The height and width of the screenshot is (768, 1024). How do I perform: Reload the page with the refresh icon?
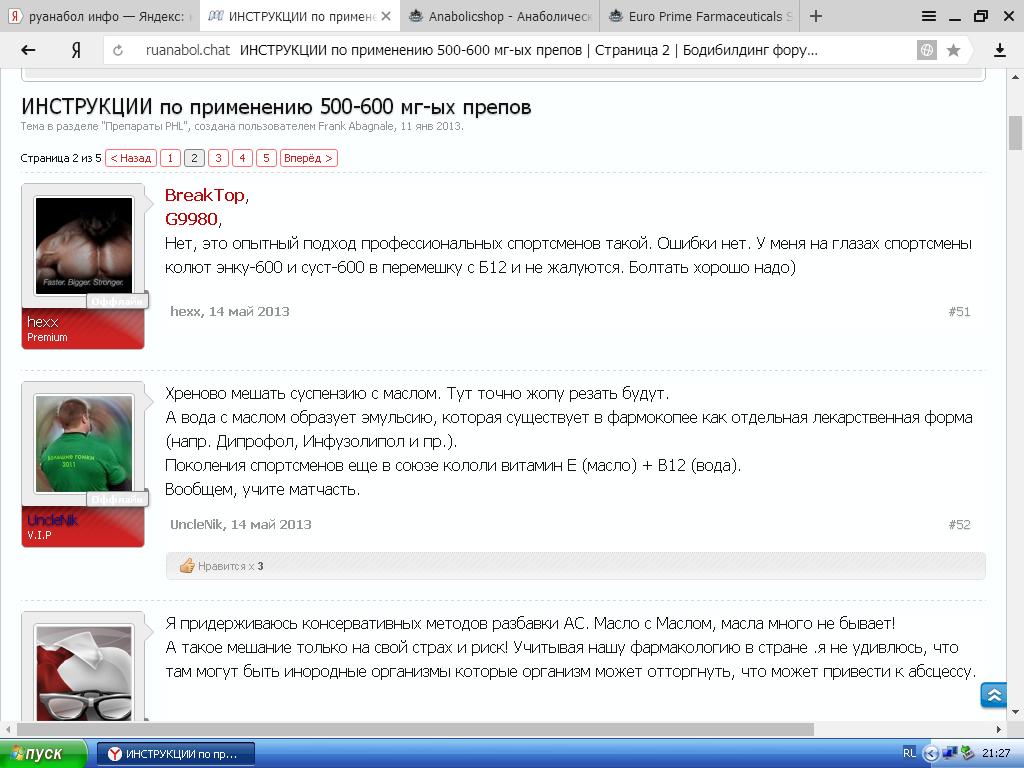(x=119, y=50)
